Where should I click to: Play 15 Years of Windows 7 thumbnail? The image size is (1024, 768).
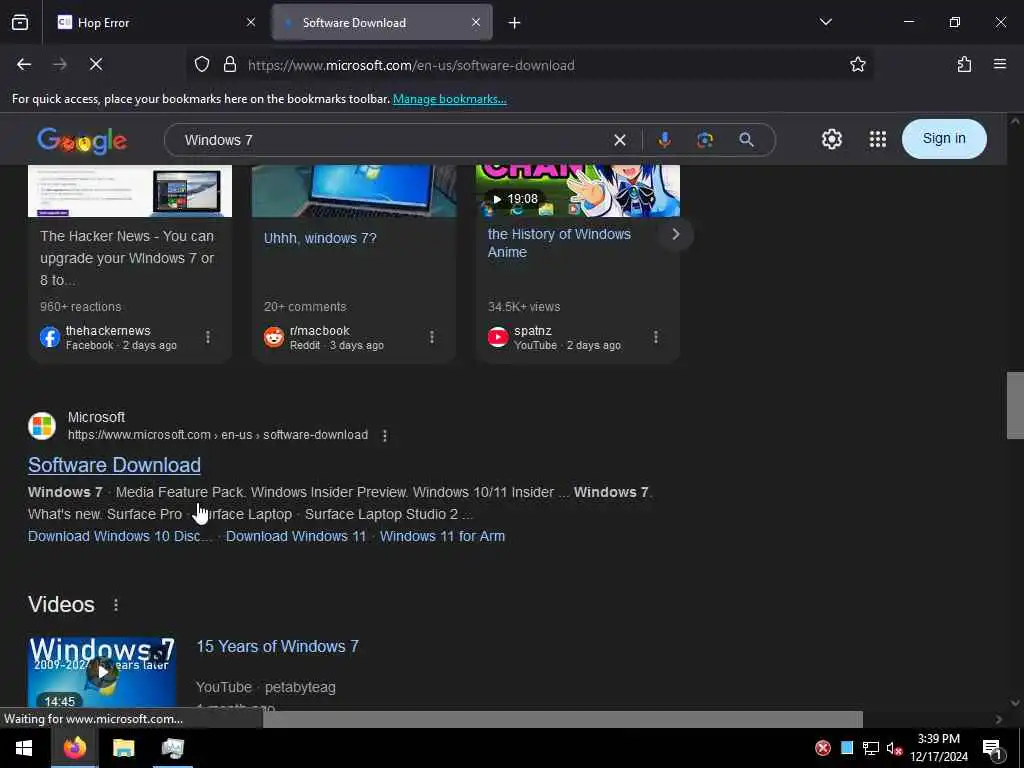point(102,672)
